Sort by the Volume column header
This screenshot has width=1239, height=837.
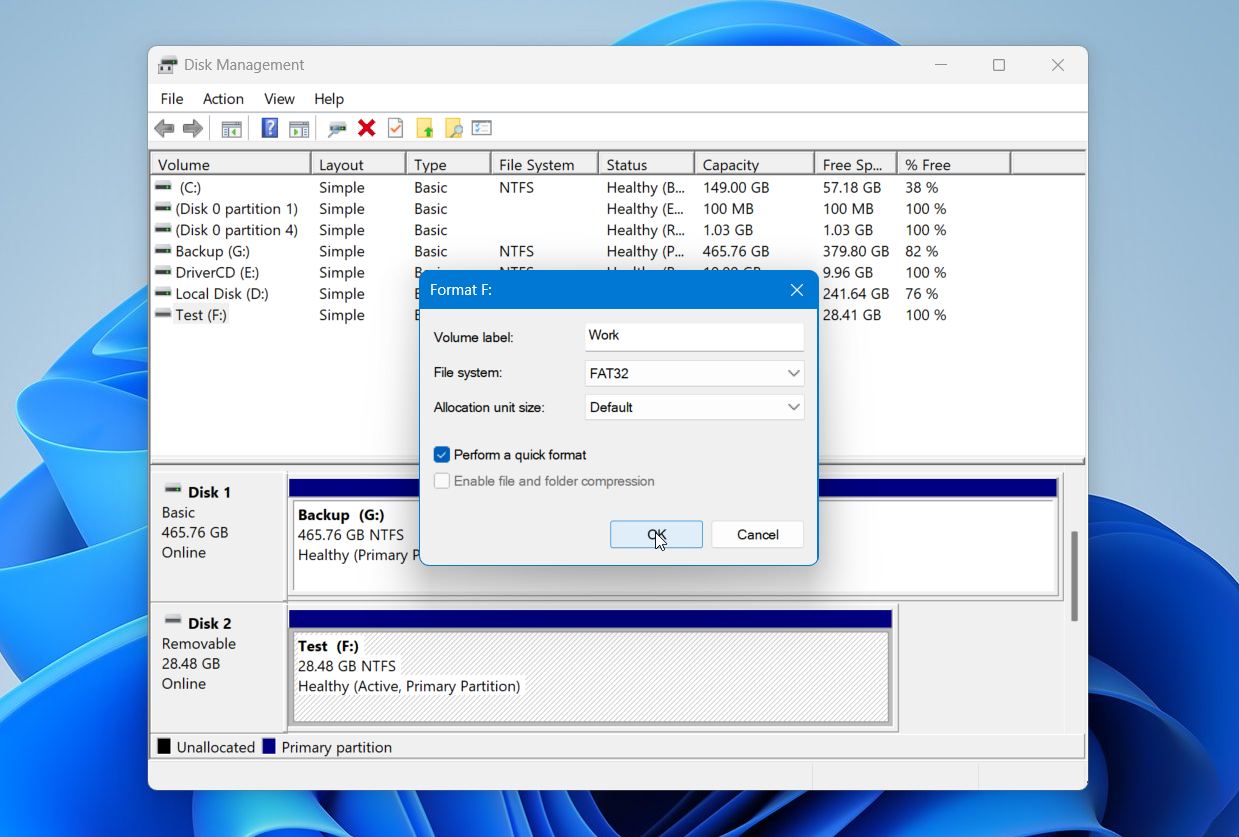(x=231, y=164)
